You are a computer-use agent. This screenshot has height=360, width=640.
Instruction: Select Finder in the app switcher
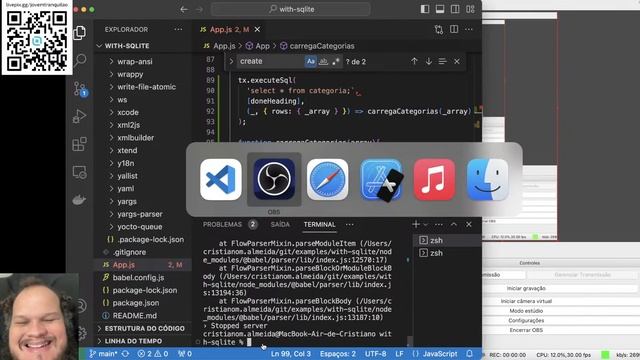[x=488, y=180]
